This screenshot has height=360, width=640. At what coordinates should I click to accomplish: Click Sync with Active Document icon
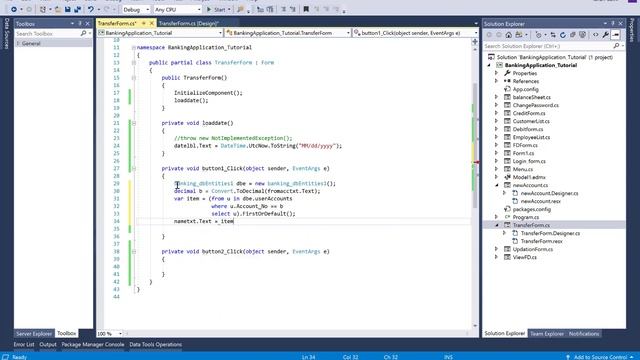click(553, 35)
